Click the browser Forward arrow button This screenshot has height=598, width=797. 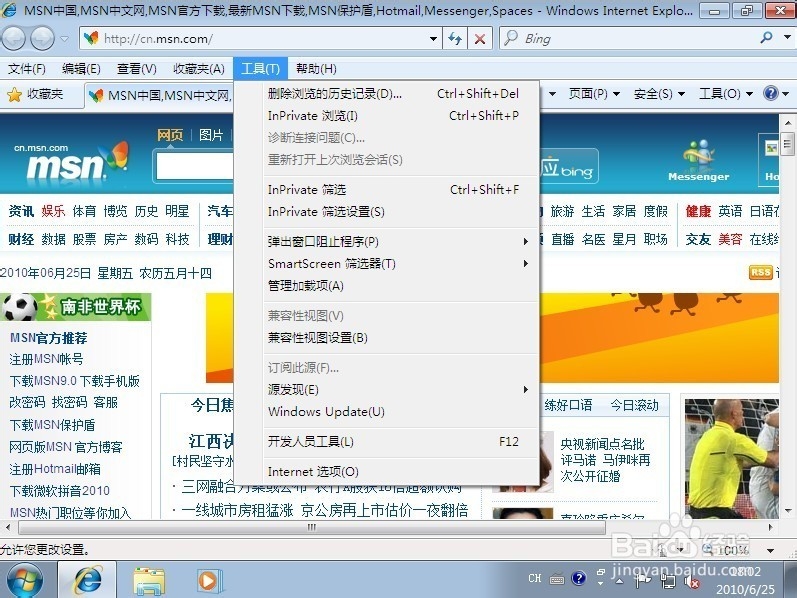coord(42,38)
